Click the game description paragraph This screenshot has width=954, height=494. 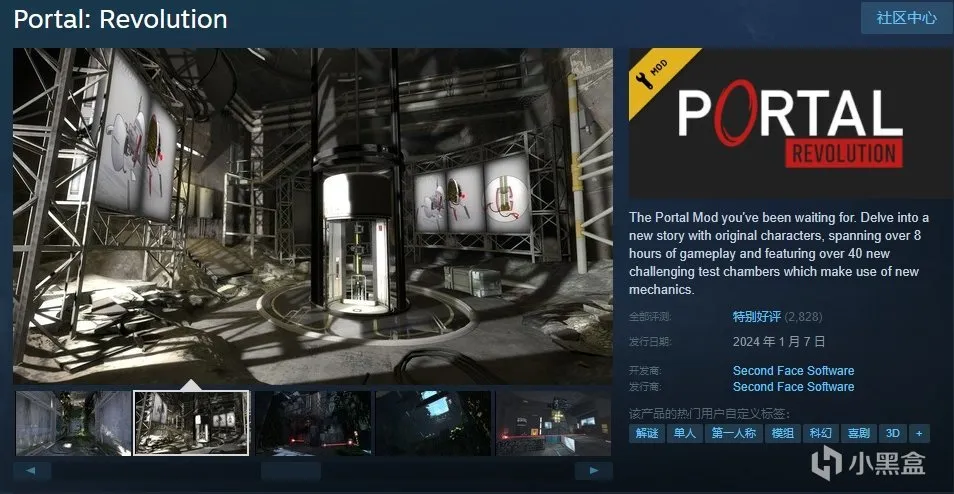(779, 254)
